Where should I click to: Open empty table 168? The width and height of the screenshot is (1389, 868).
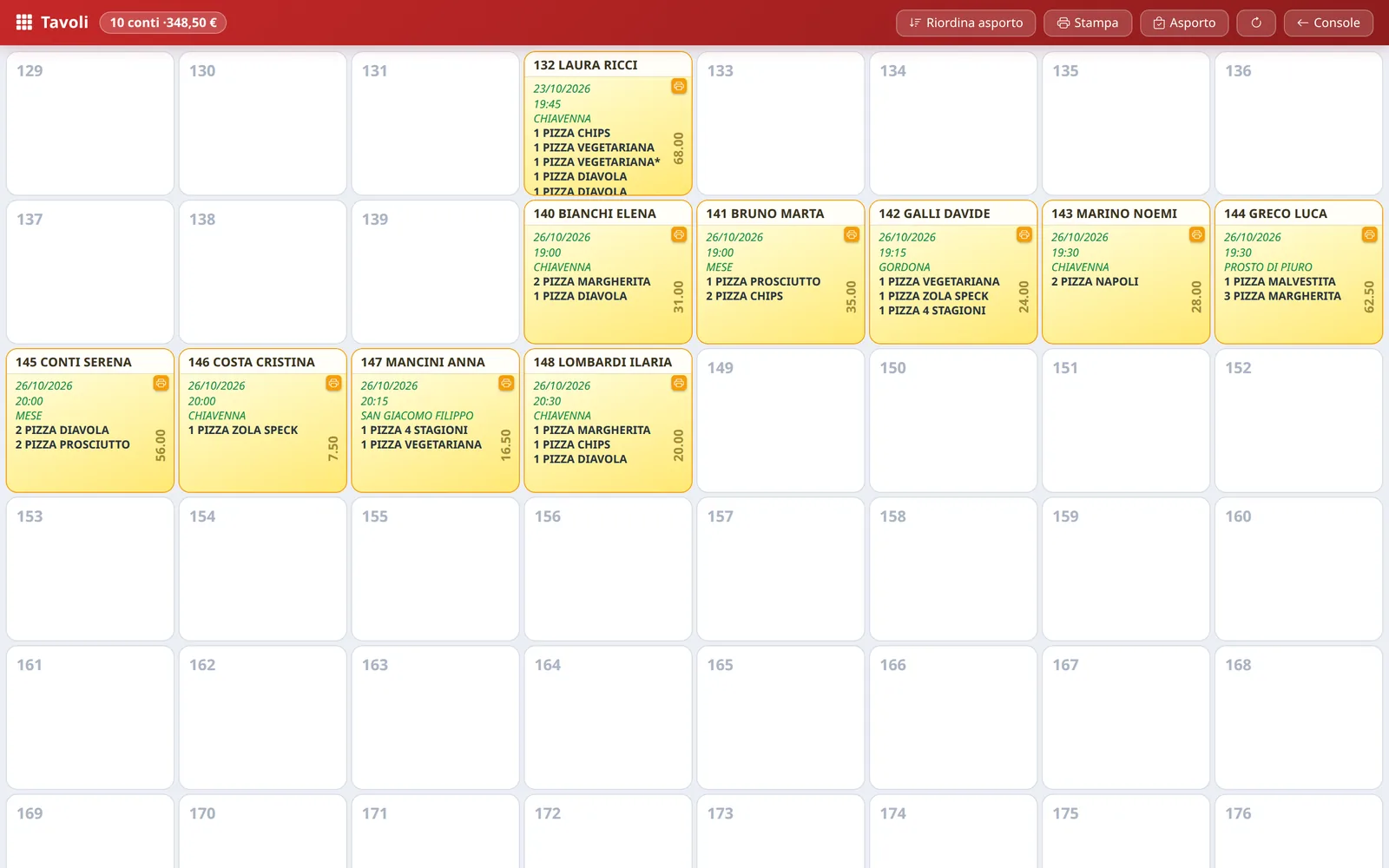click(x=1299, y=717)
